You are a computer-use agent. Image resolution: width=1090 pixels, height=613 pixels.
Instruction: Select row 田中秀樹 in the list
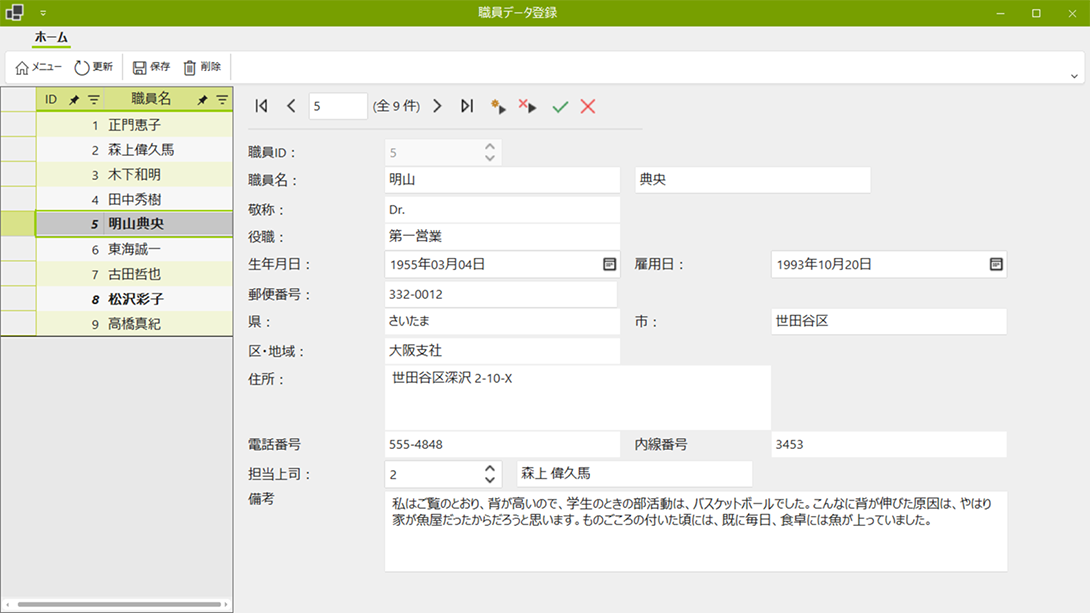tap(134, 199)
